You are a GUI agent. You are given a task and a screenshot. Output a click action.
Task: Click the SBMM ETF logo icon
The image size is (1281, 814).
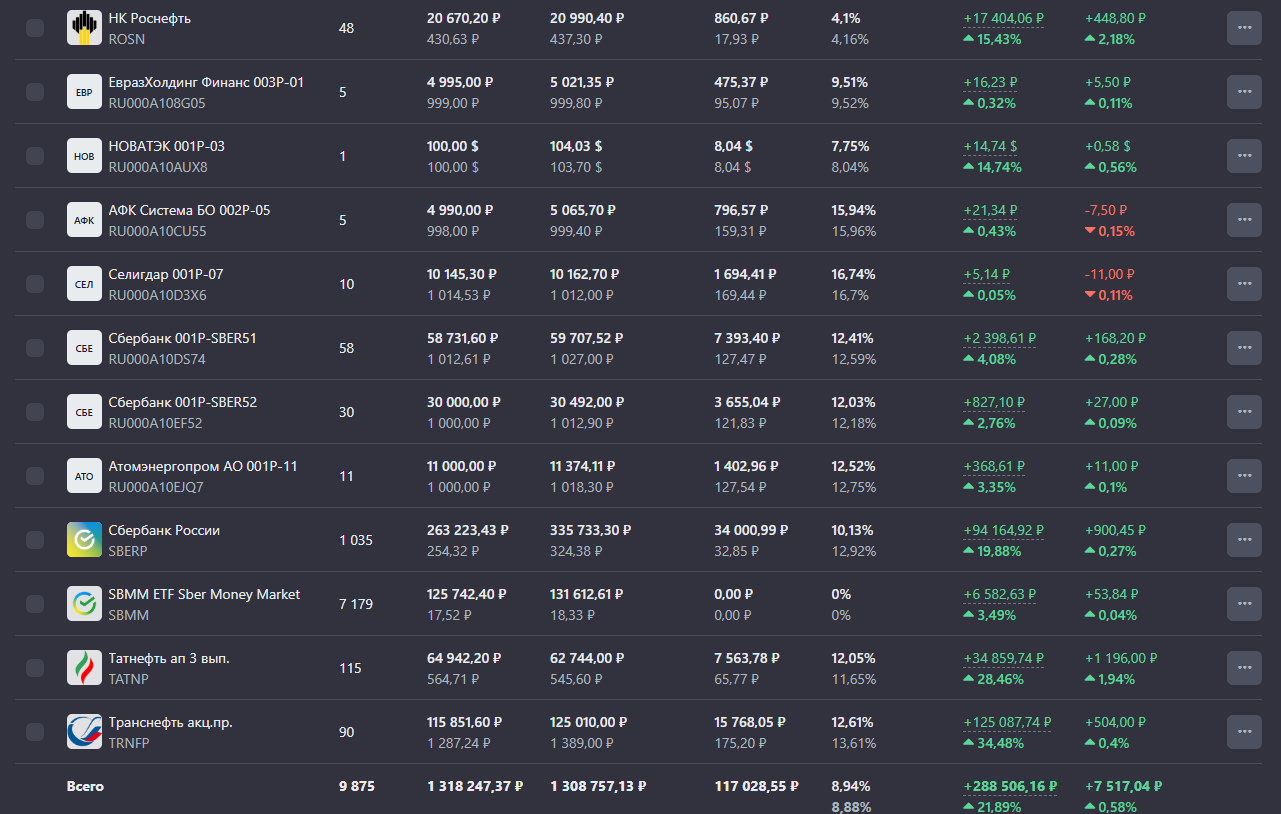[x=84, y=604]
